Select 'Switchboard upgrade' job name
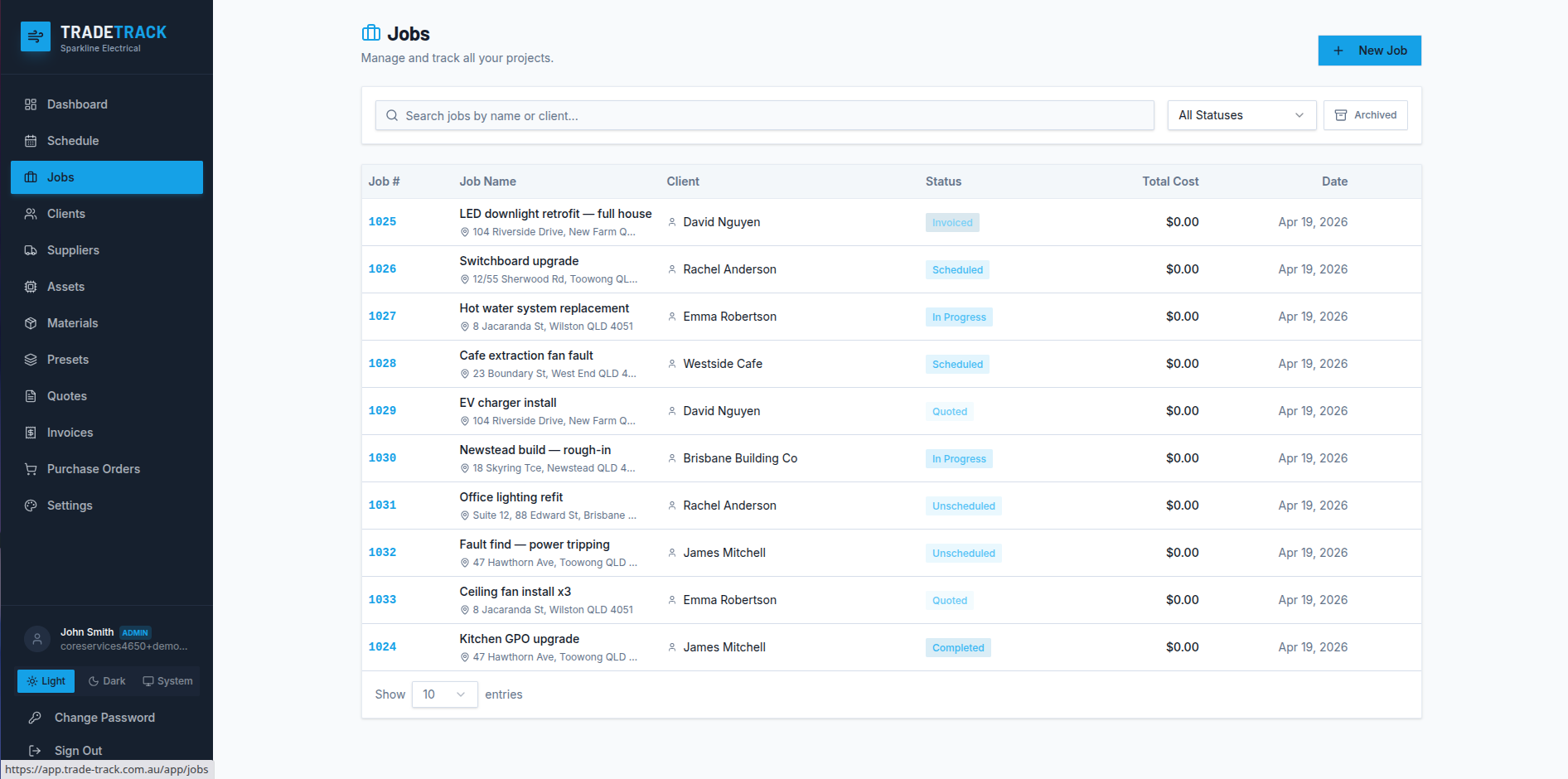Screen dimensions: 1568x779 tap(519, 261)
